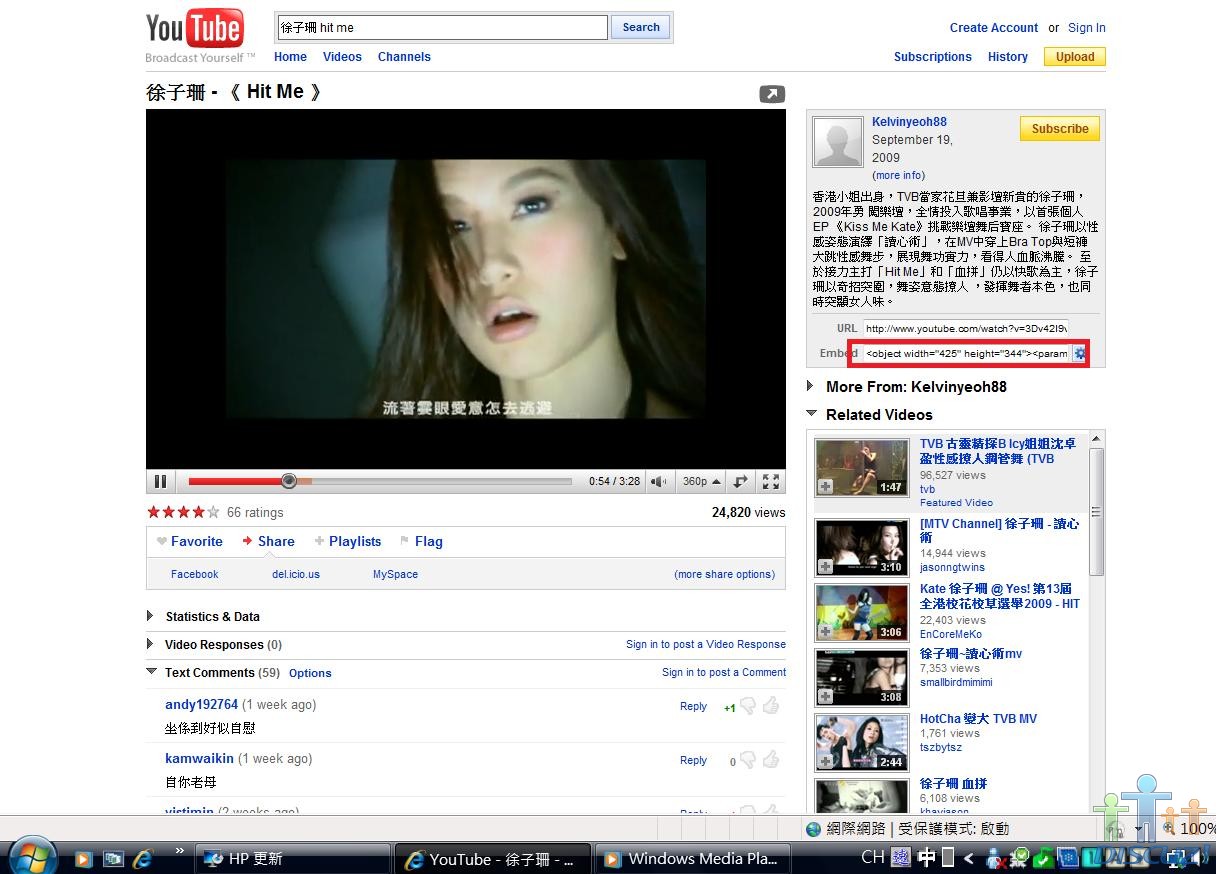1216x874 pixels.
Task: Thumbs down andy192764's comment
Action: tap(748, 706)
